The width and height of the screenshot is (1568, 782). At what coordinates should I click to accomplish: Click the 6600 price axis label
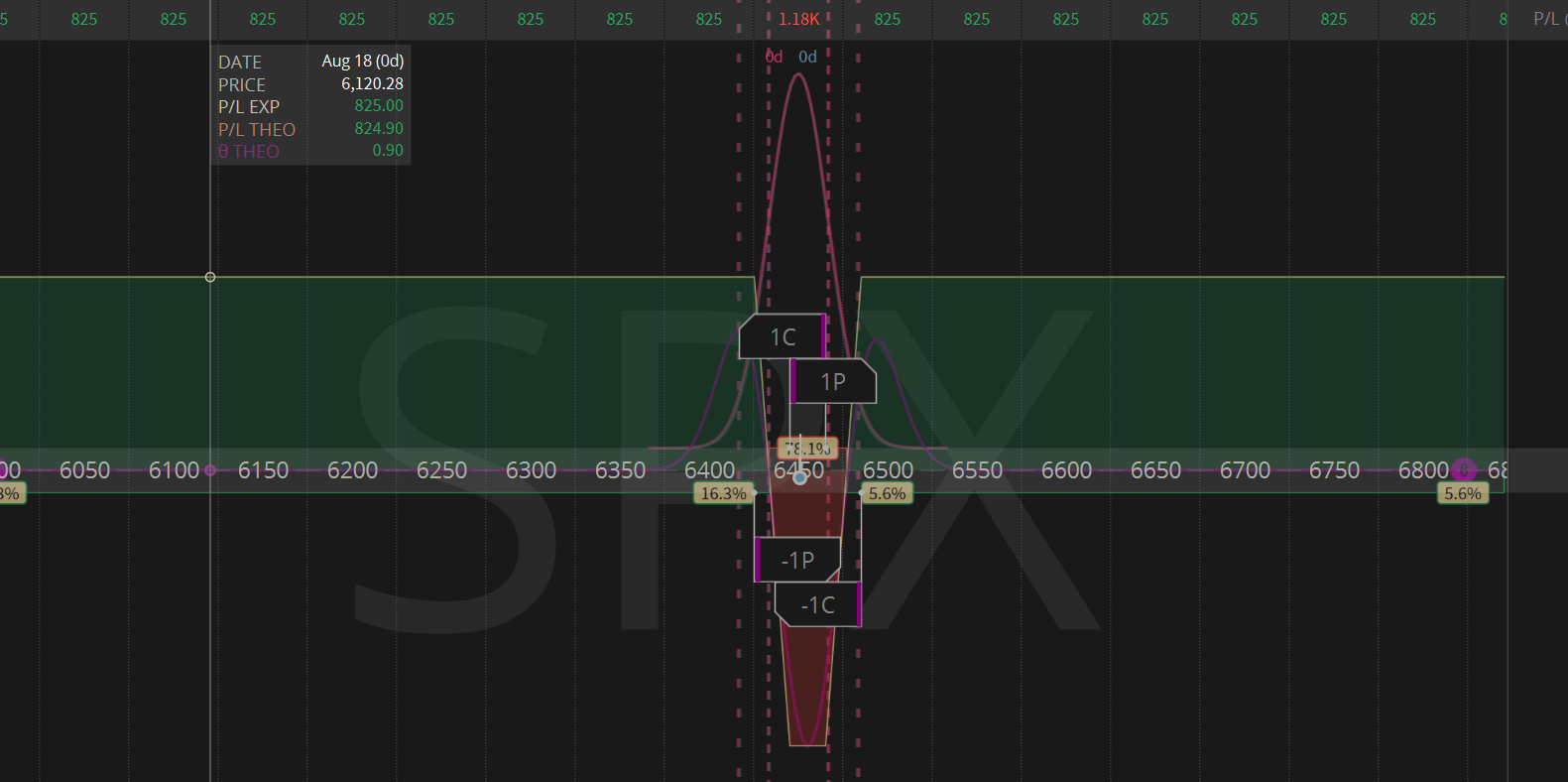click(1066, 469)
